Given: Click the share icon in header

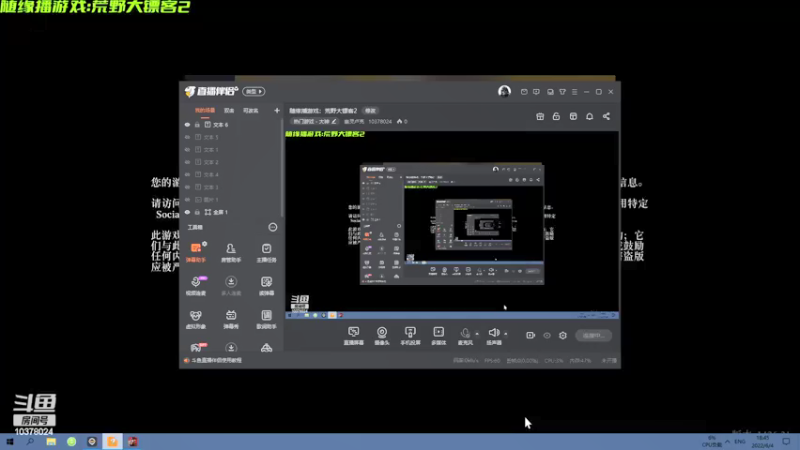Looking at the screenshot, I should [606, 116].
